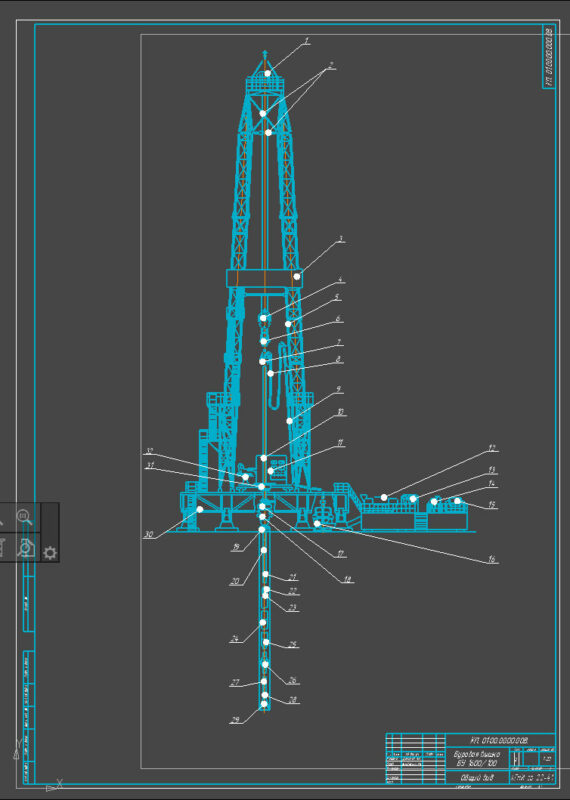Select callout number 9 beside derrick leg

click(x=338, y=389)
